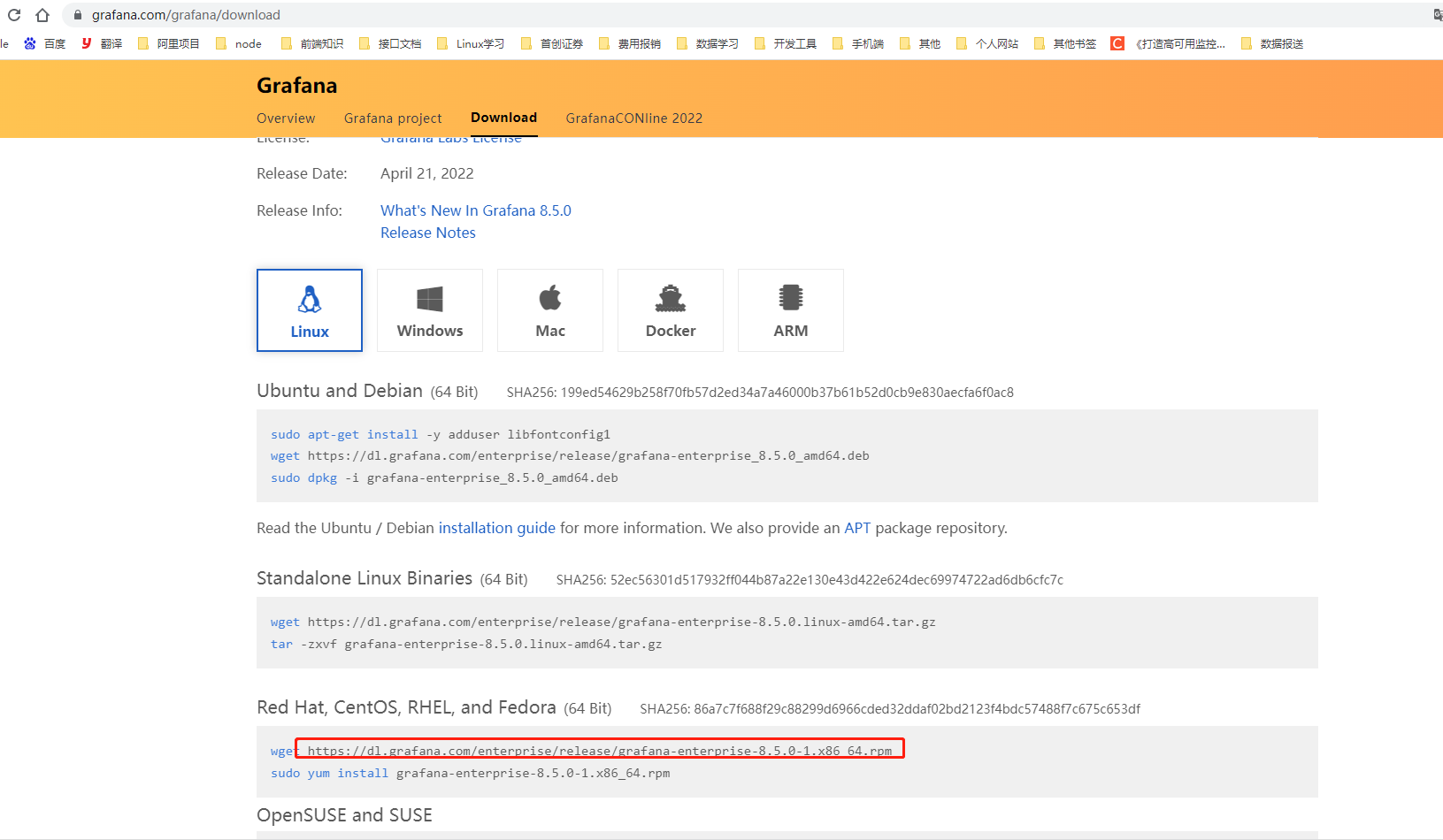1443x840 pixels.
Task: Open the 其他 bookmark folder
Action: coord(920,43)
